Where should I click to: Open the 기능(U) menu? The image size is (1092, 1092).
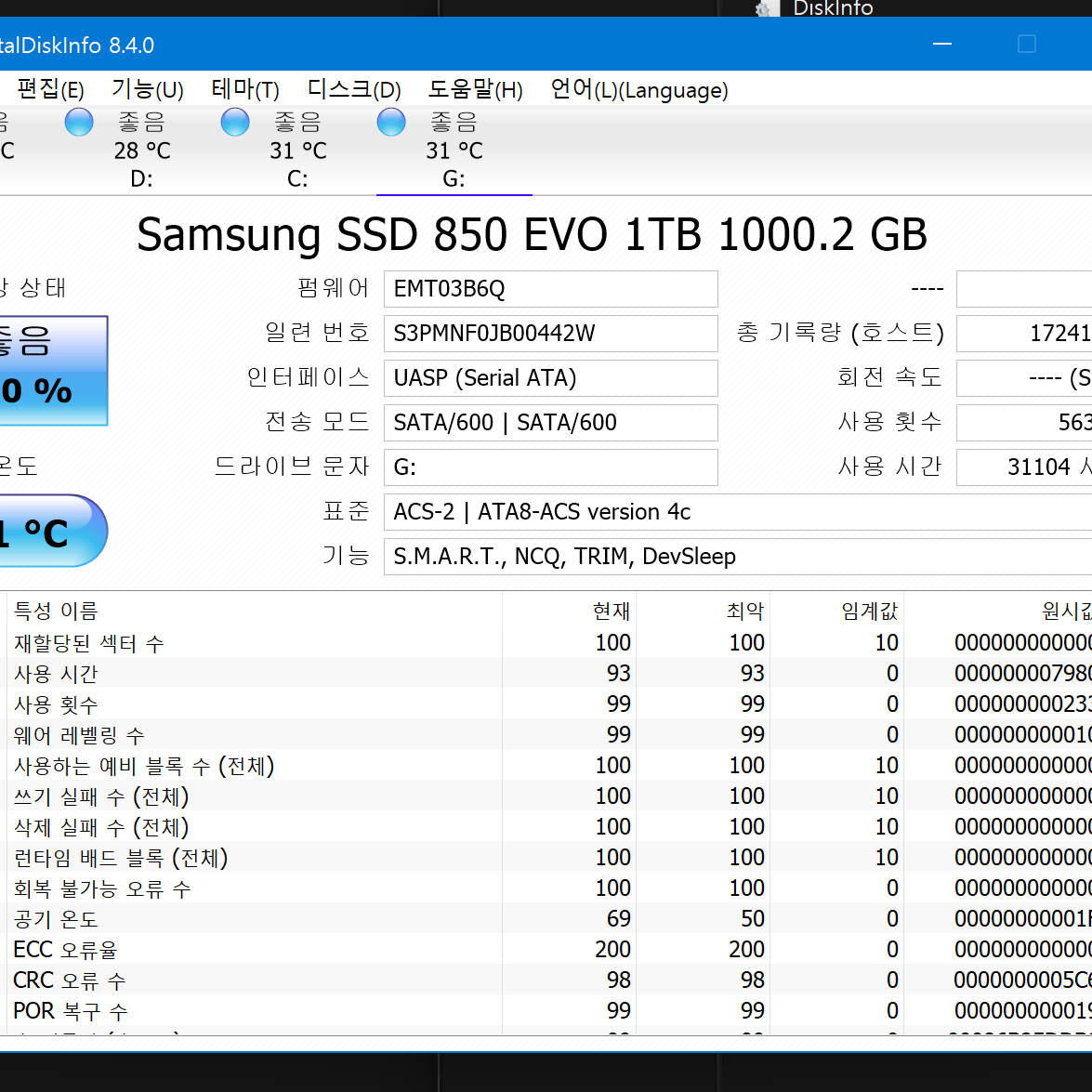[x=148, y=90]
